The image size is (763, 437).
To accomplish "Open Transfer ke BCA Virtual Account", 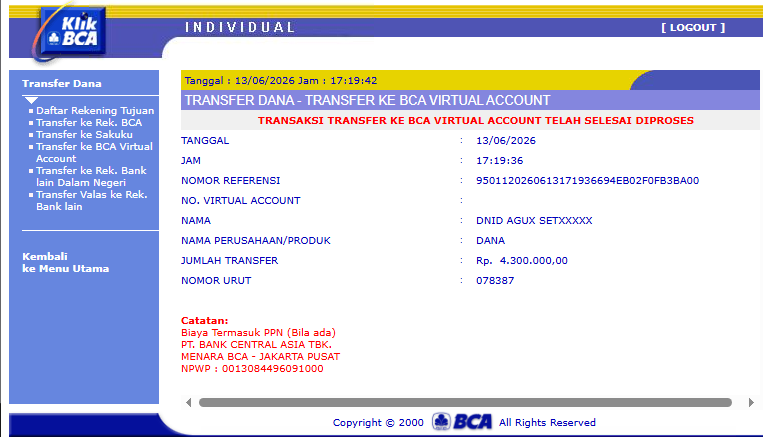I will [x=94, y=152].
